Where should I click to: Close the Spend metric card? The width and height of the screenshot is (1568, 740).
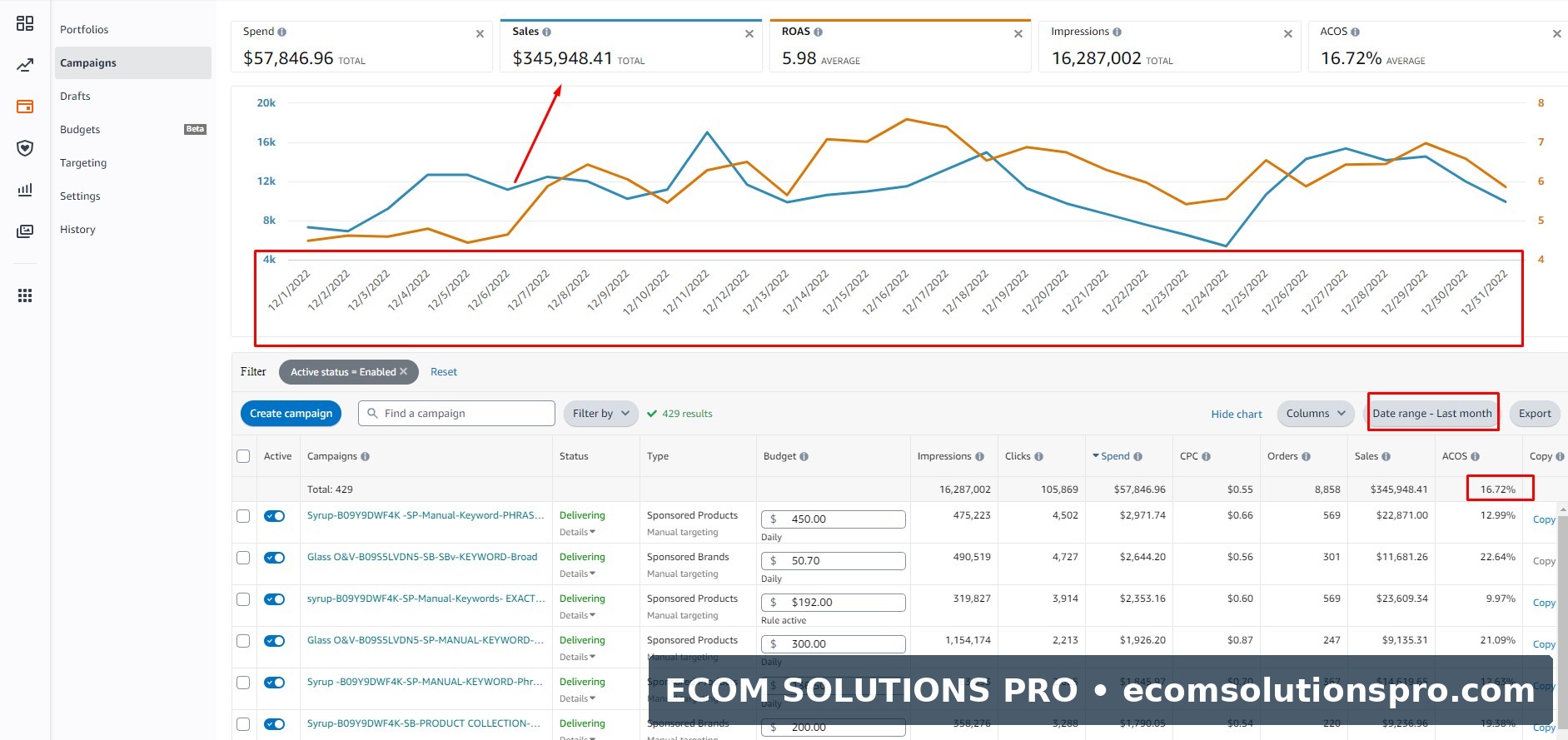[x=480, y=34]
